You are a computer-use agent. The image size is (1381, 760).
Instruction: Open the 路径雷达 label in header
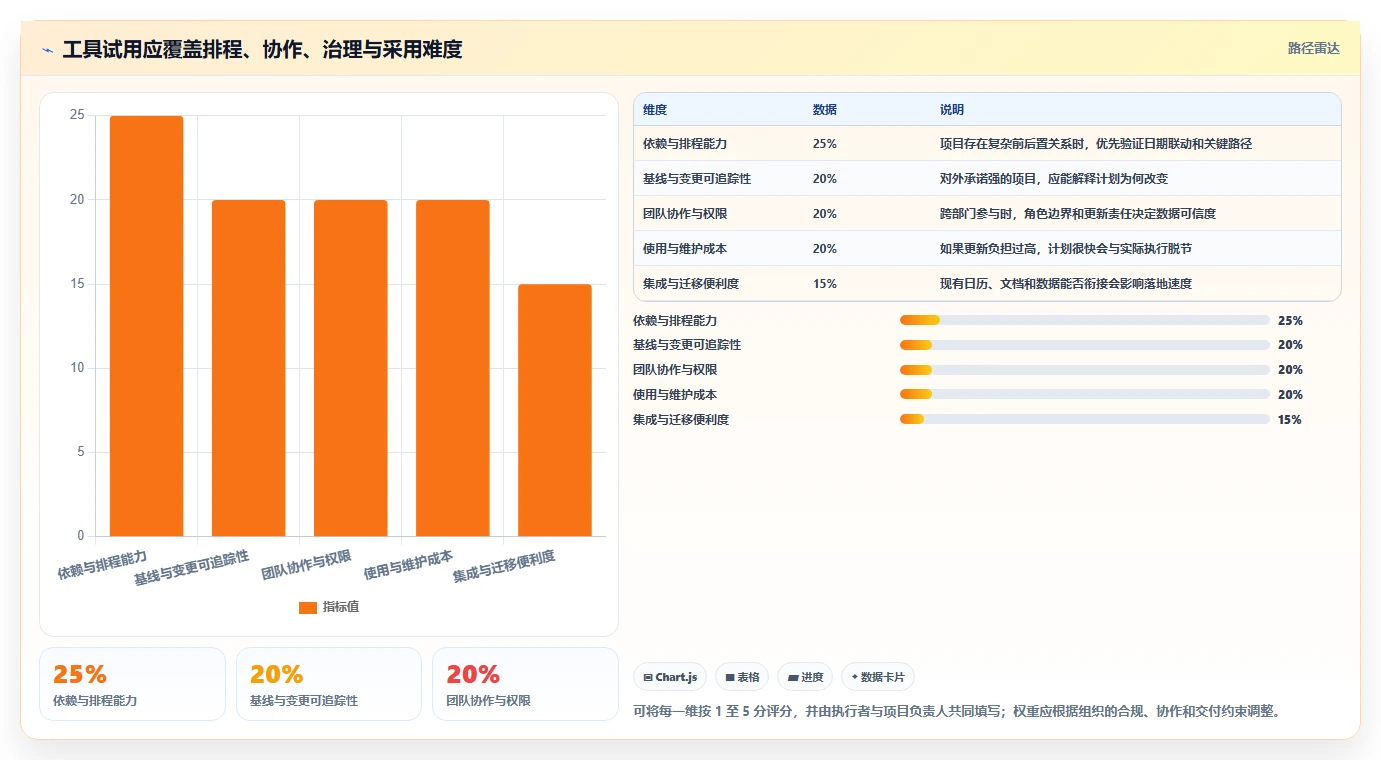(1313, 48)
